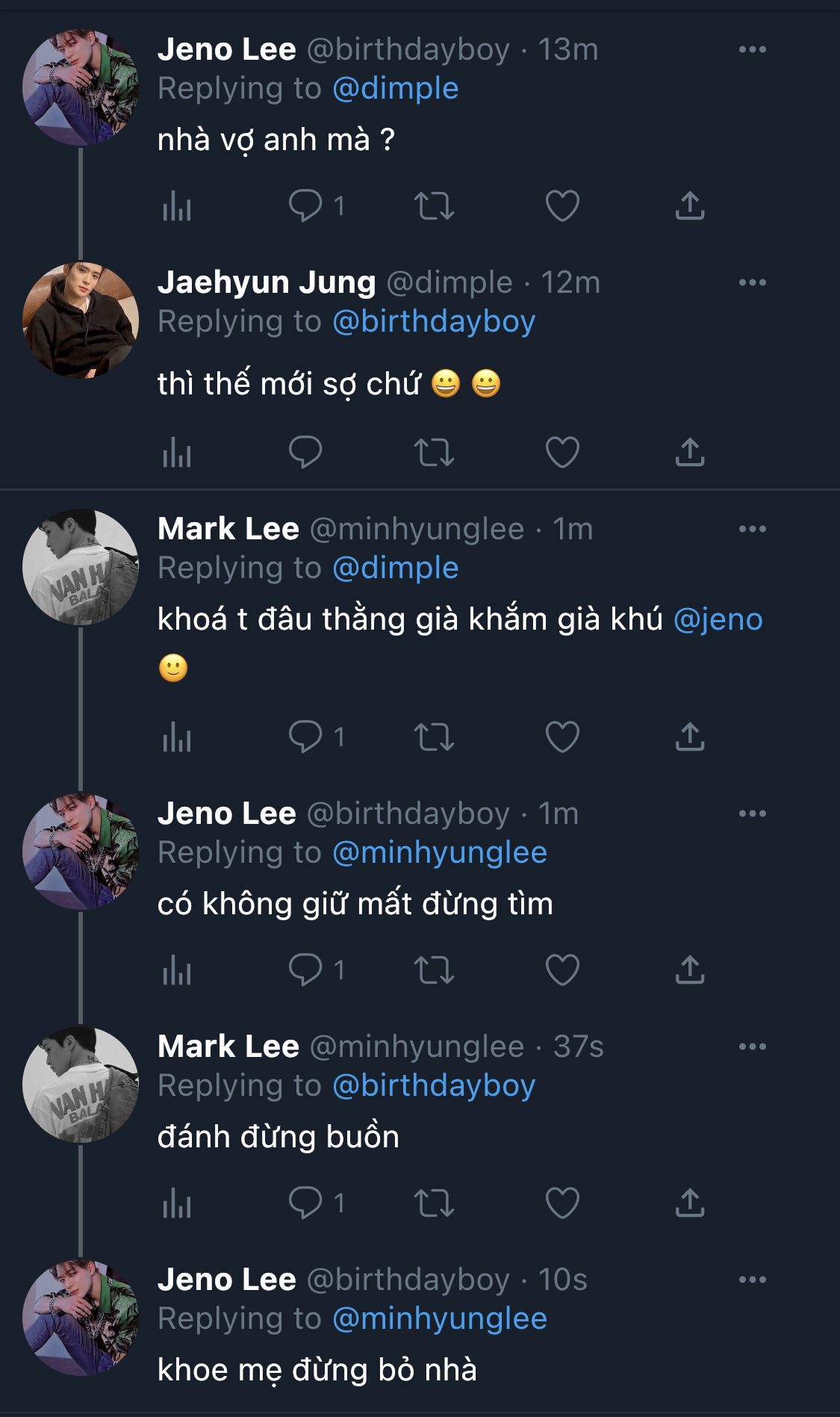The image size is (840, 1417).
Task: Open more options on Jaehyun Jung's tweet
Action: [x=752, y=282]
